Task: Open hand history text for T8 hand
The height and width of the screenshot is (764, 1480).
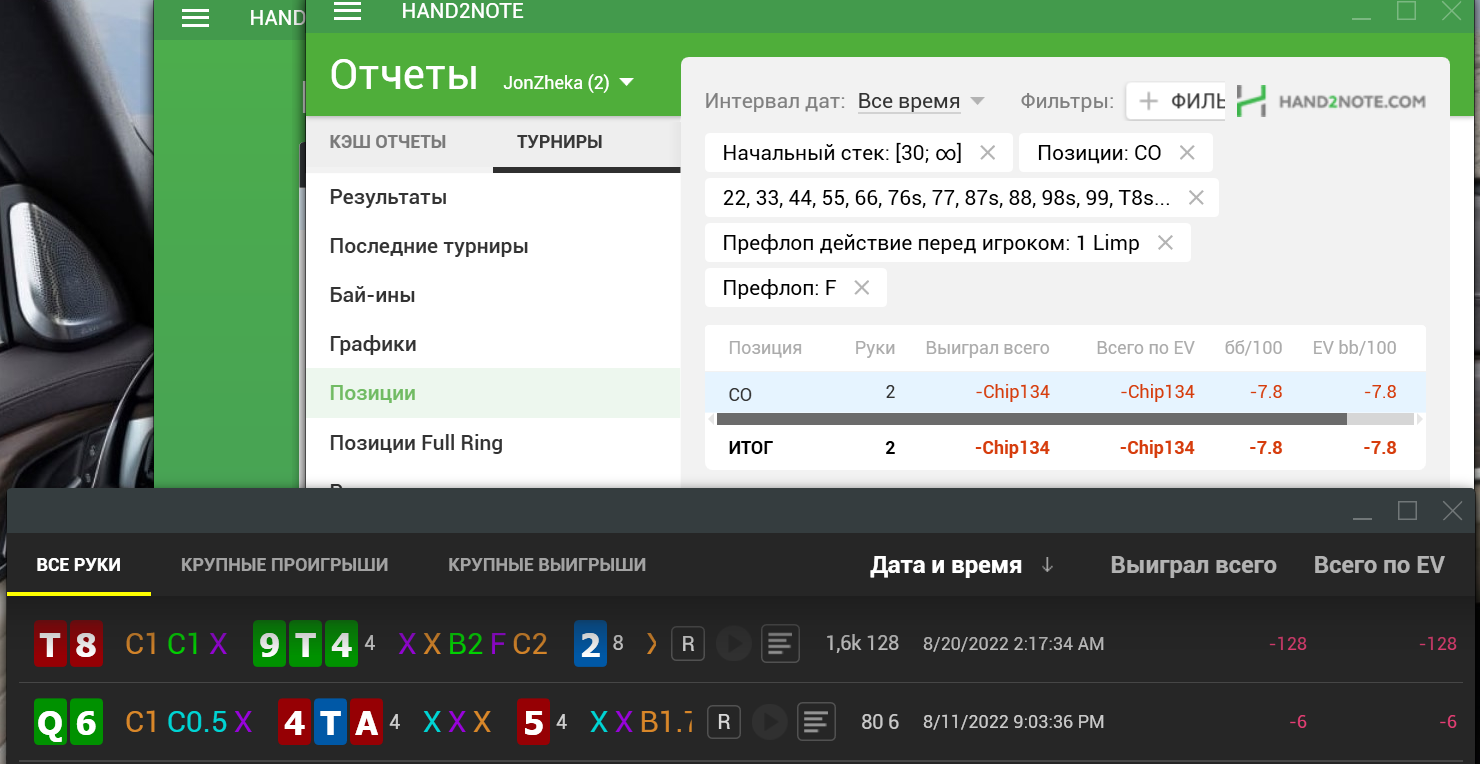Action: click(780, 644)
